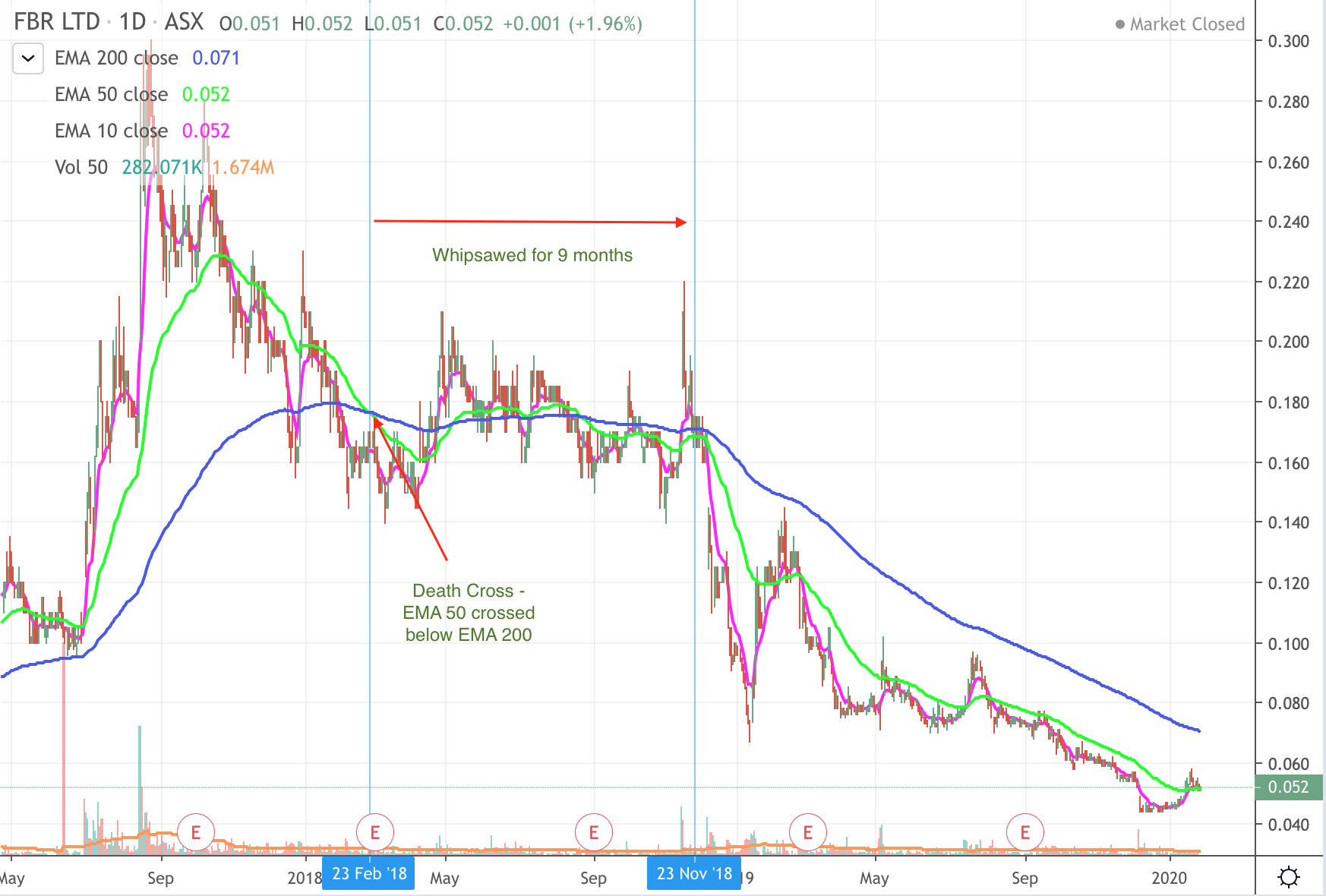Viewport: 1326px width, 896px height.
Task: Click the Sep 2018 time axis label
Action: 593,879
